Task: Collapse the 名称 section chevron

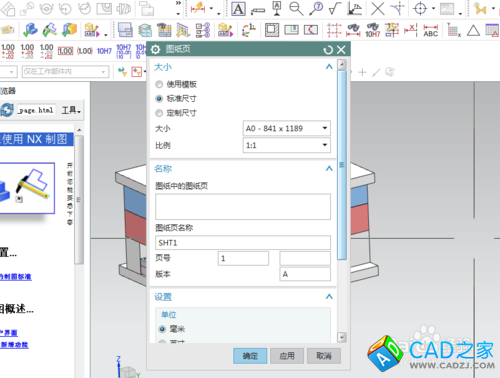Action: [329, 168]
